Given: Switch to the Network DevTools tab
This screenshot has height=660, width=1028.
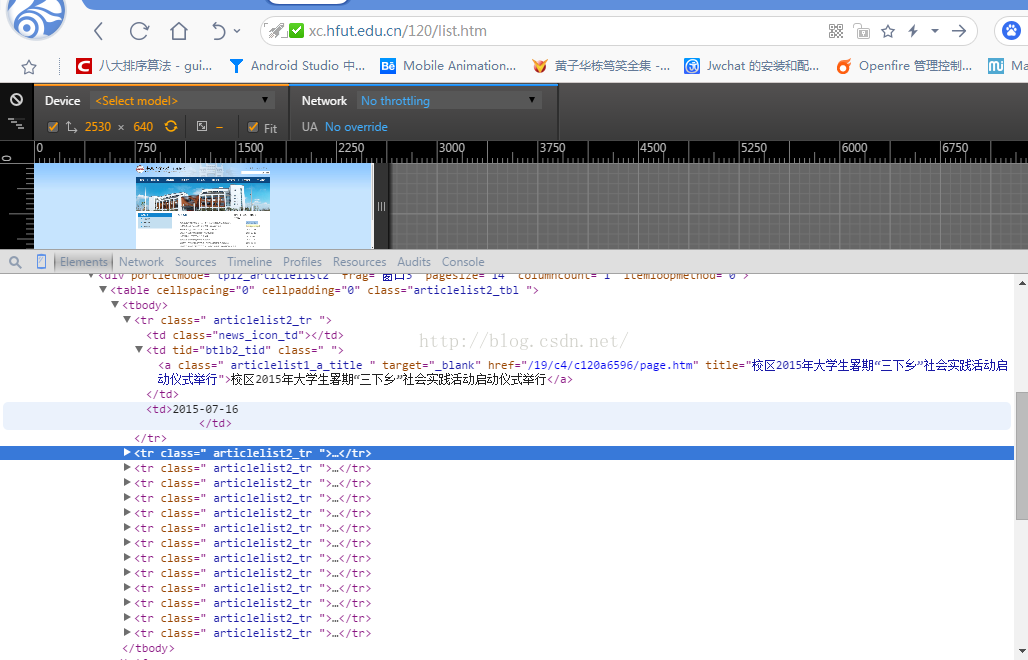Looking at the screenshot, I should pos(141,262).
